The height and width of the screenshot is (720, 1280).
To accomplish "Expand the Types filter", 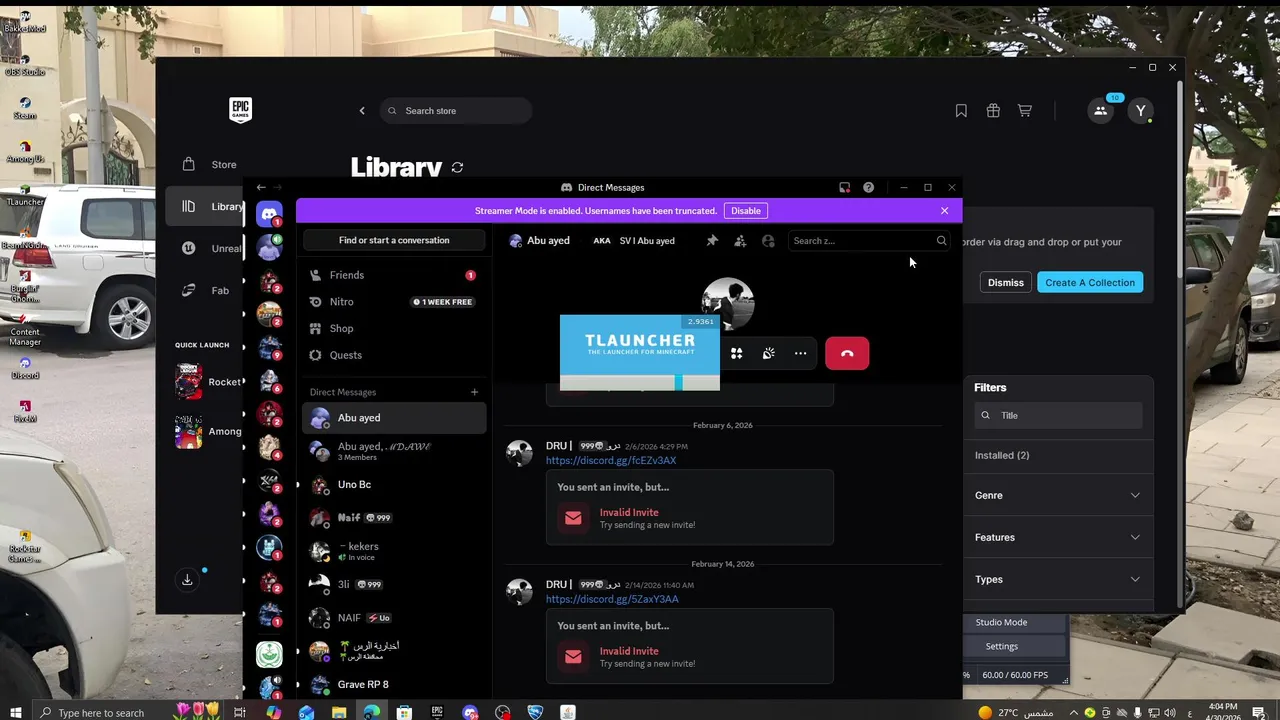I will pyautogui.click(x=1058, y=580).
